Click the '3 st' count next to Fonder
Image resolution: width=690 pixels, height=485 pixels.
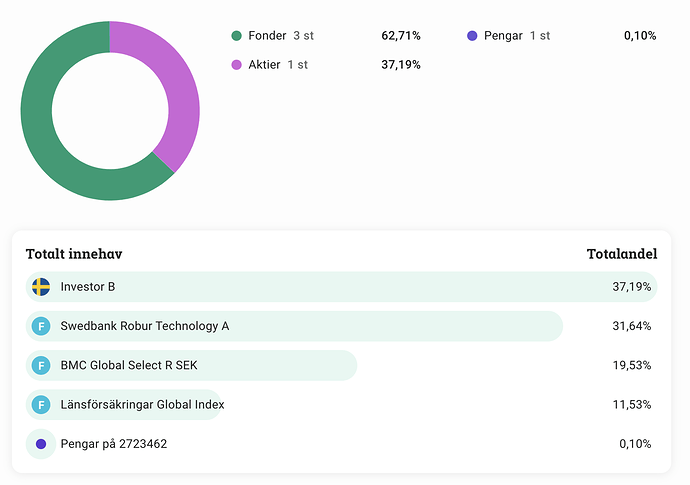pyautogui.click(x=303, y=36)
